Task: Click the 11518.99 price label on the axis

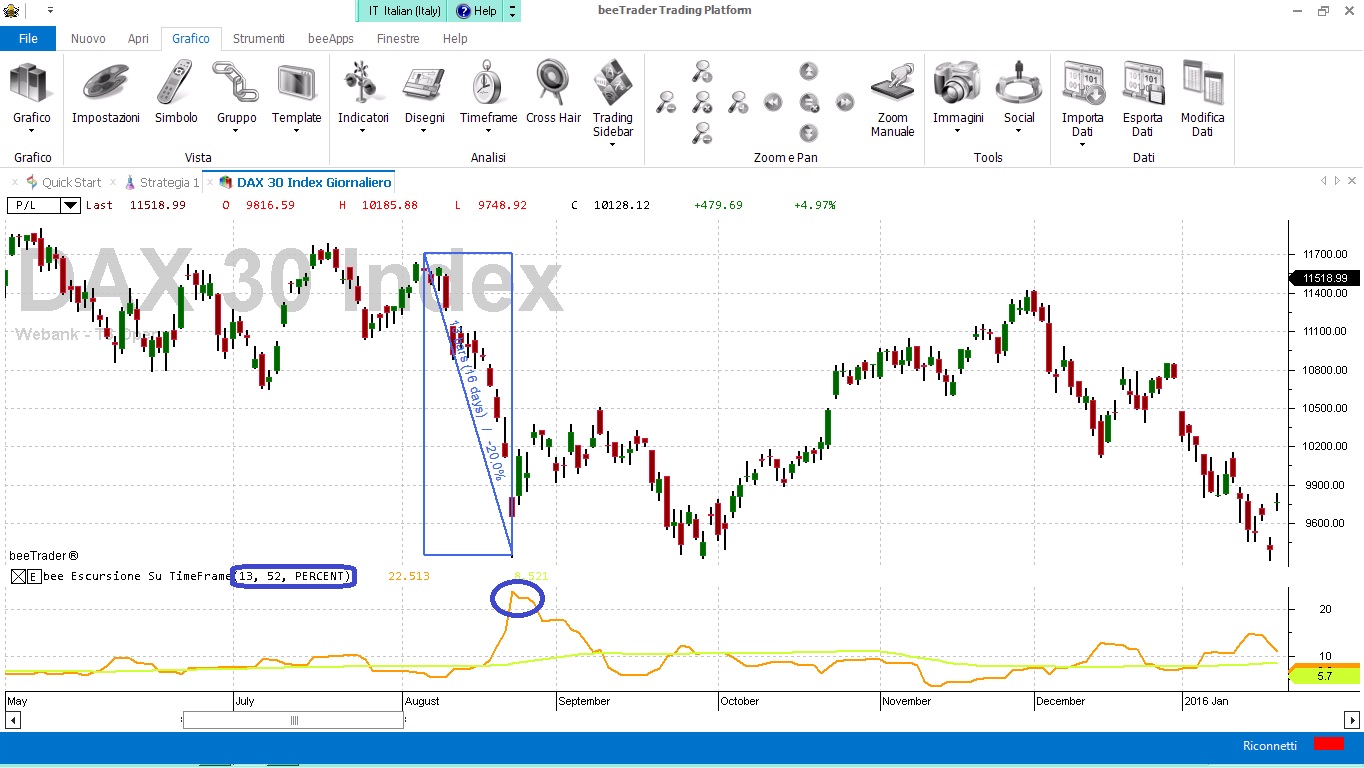Action: (1326, 278)
